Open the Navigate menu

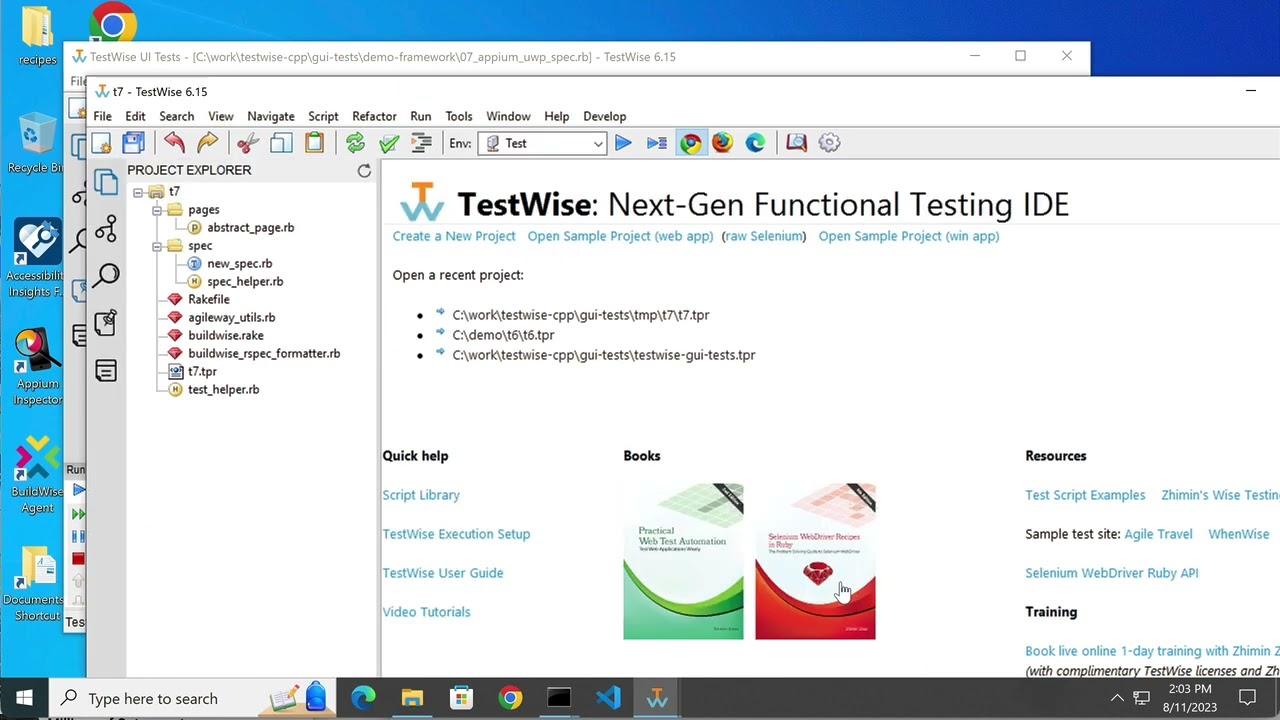click(271, 117)
